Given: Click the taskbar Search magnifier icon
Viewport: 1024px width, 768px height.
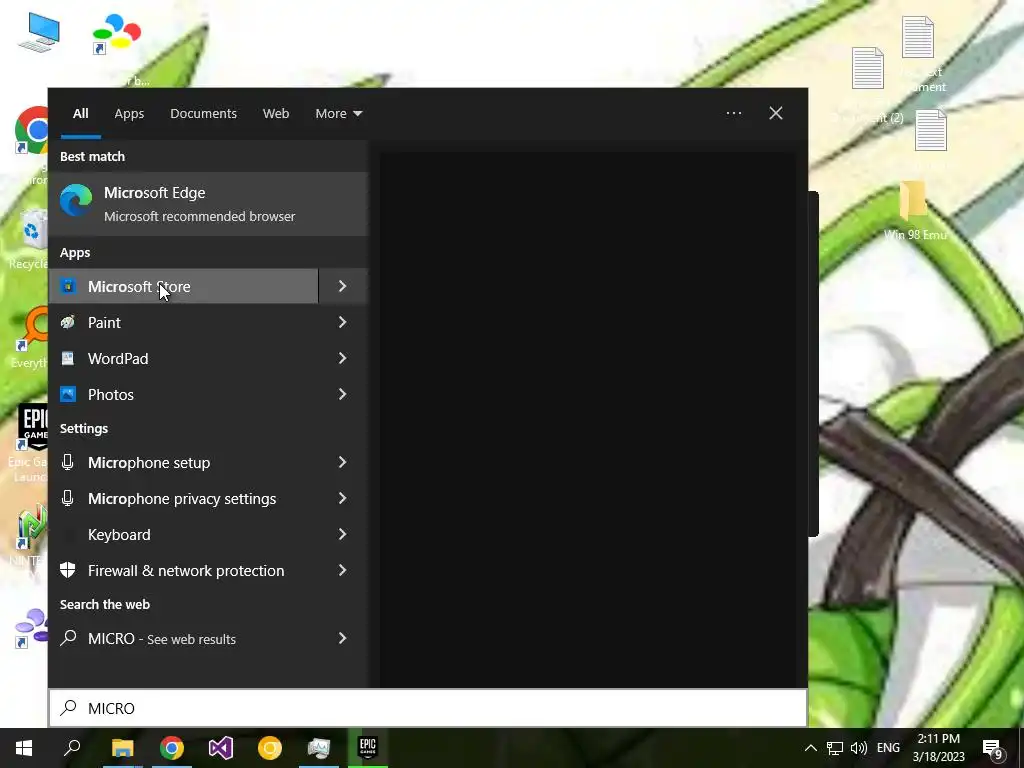Looking at the screenshot, I should (x=72, y=748).
